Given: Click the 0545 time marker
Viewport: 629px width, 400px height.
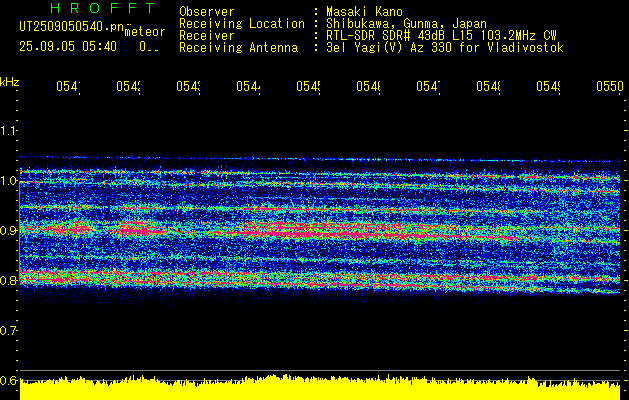Looking at the screenshot, I should click(308, 86).
